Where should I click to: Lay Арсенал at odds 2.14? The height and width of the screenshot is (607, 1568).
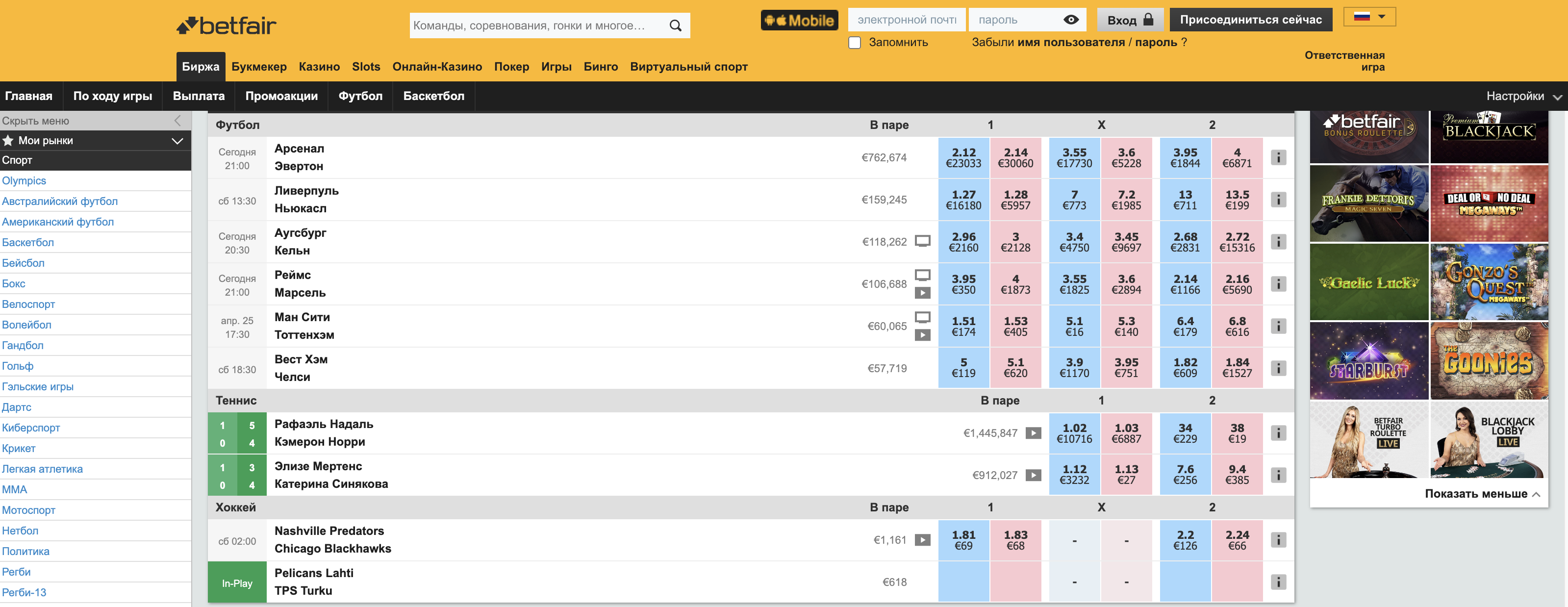click(1015, 158)
